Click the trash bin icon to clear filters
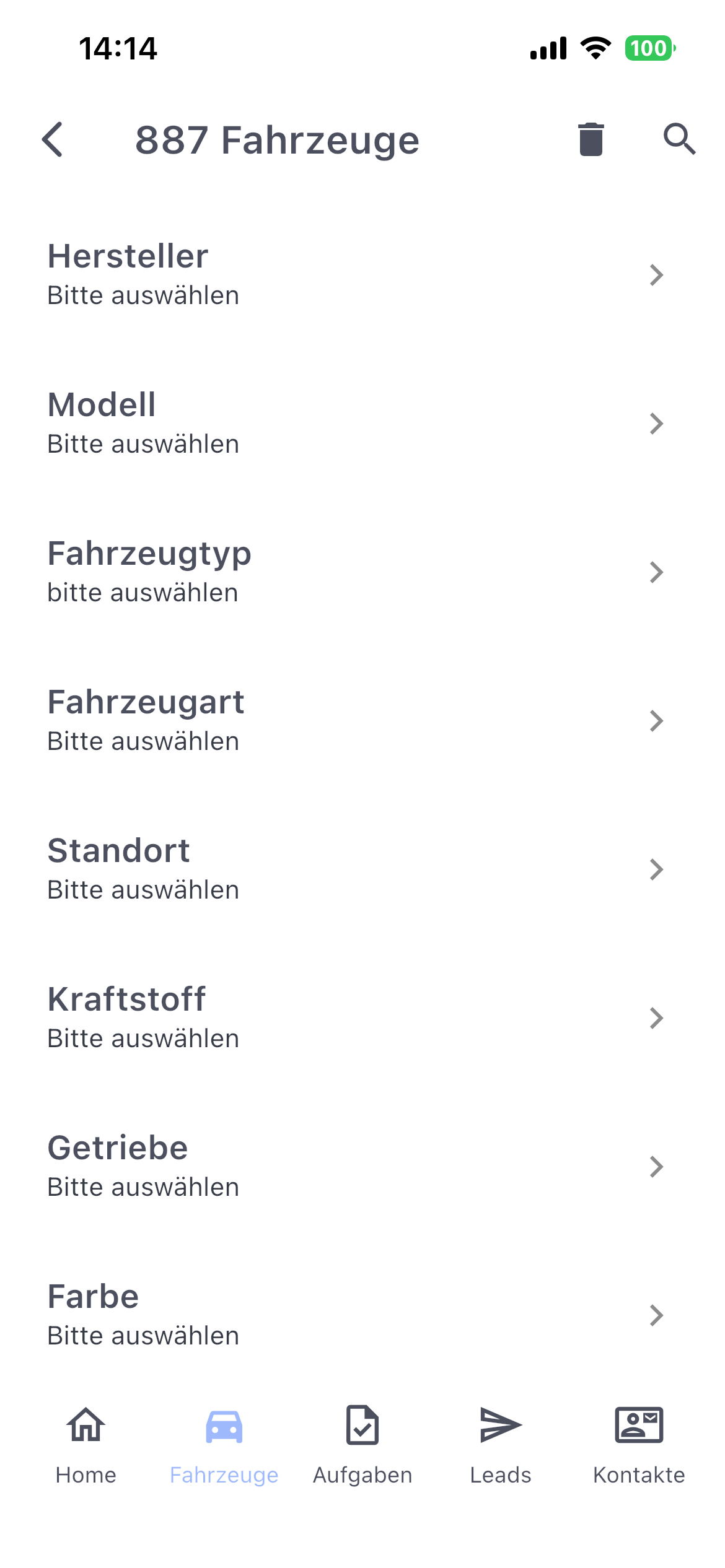The image size is (725, 1568). coord(591,139)
